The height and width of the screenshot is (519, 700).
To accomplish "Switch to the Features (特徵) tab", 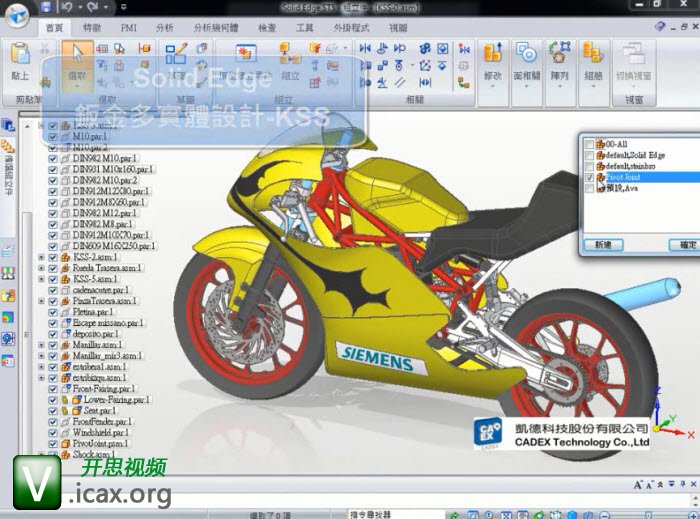I will coord(92,28).
